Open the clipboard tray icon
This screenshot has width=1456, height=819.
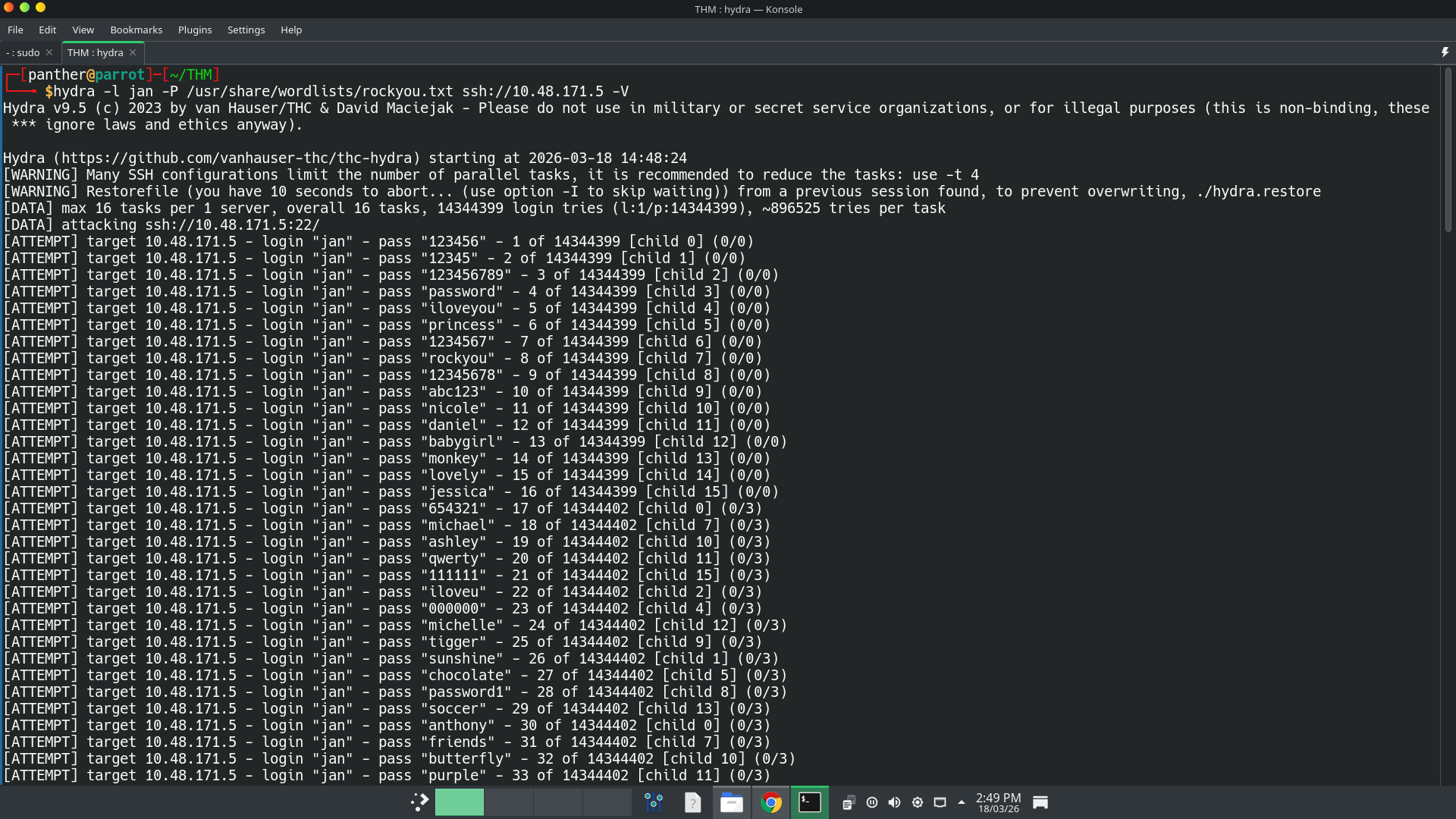(x=849, y=802)
